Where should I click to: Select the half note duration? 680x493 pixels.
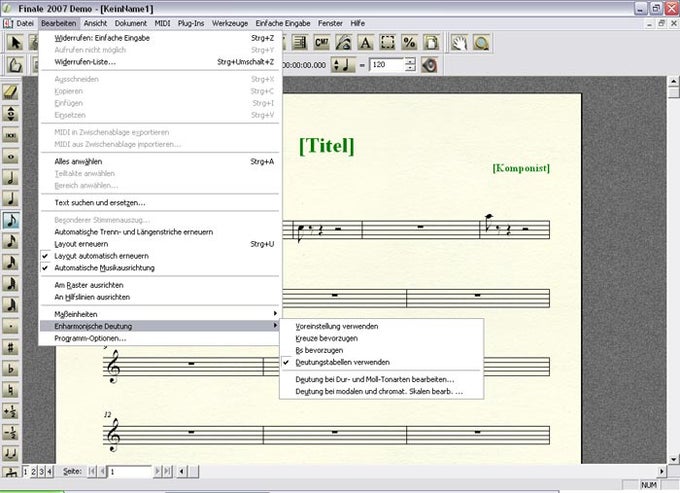tap(10, 178)
